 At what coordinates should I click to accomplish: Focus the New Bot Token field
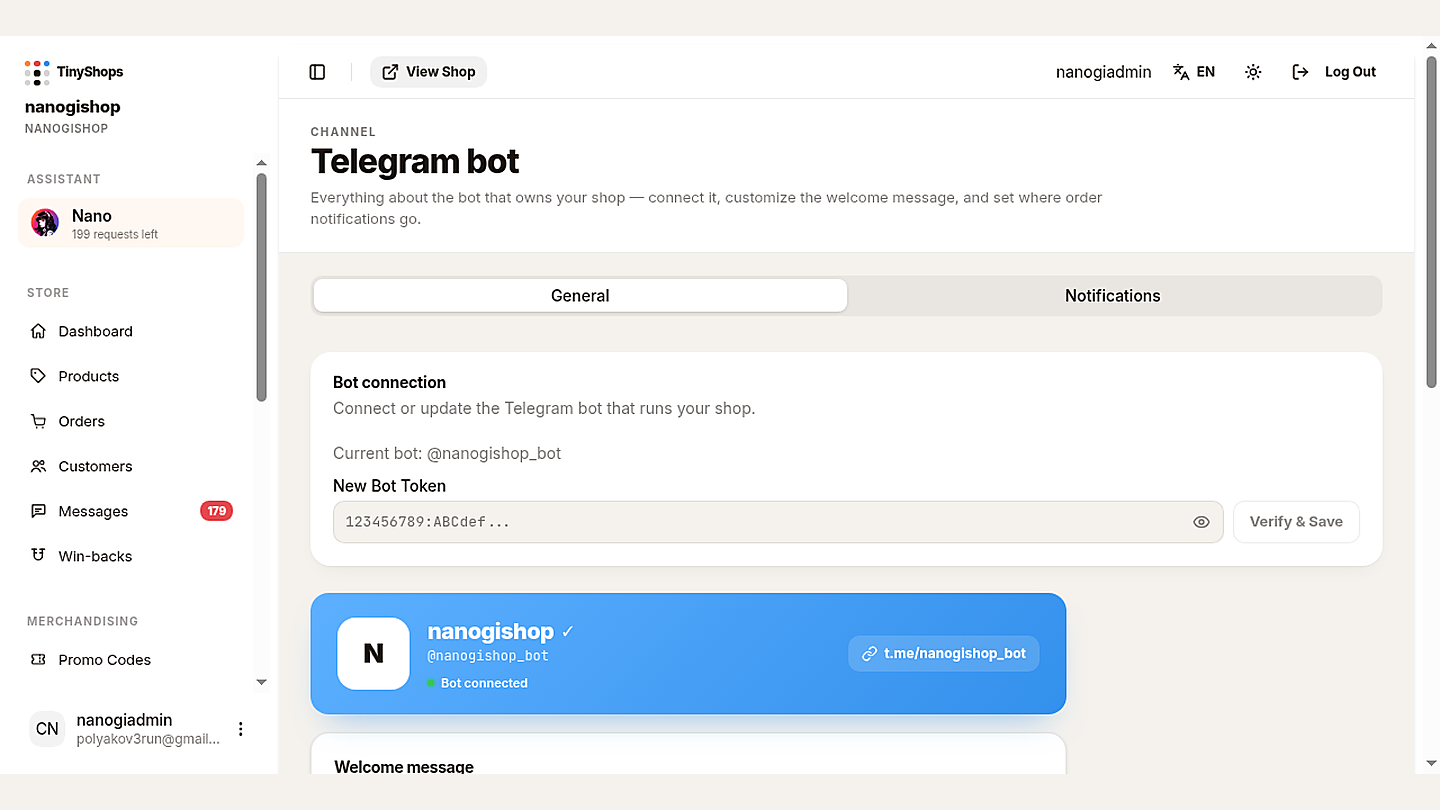tap(778, 522)
